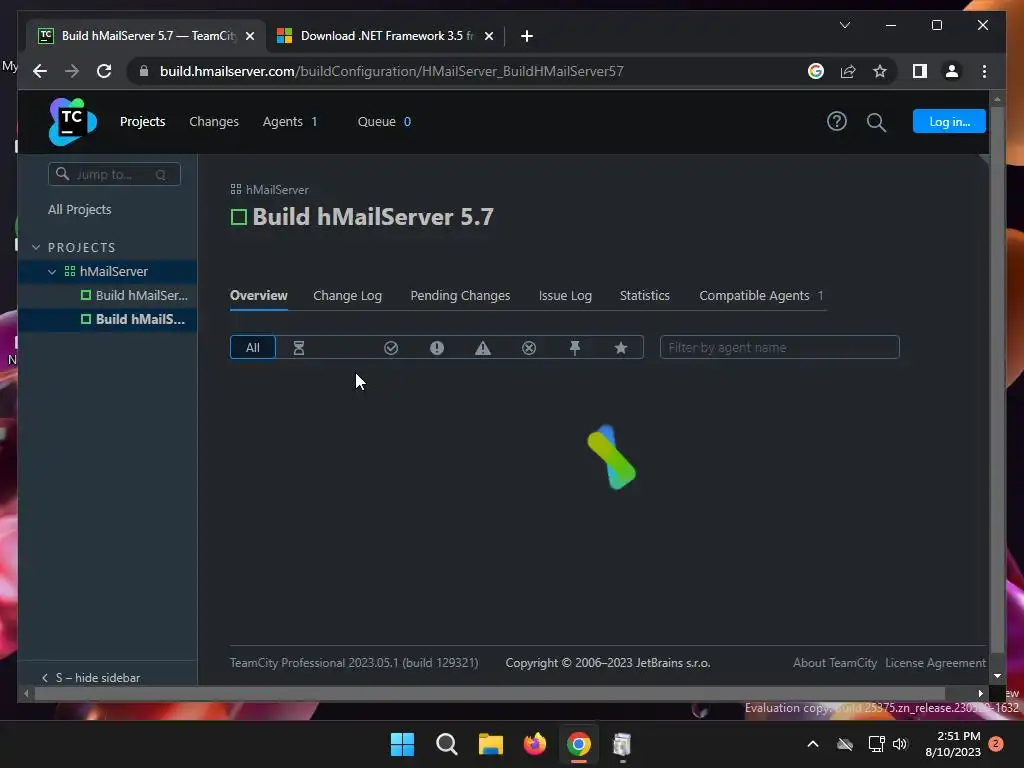Open Windows taskbar search
The image size is (1024, 768).
(x=447, y=744)
